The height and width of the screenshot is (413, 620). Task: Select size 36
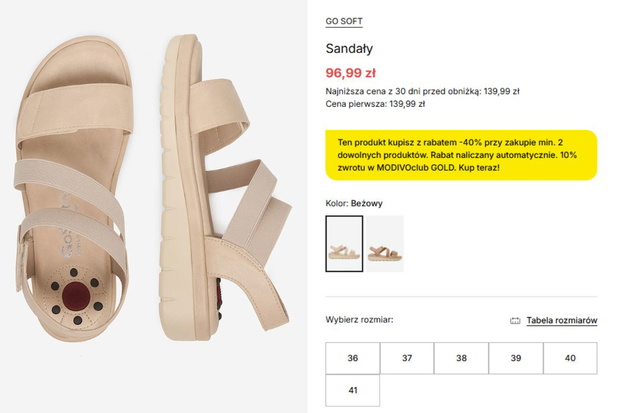point(353,358)
